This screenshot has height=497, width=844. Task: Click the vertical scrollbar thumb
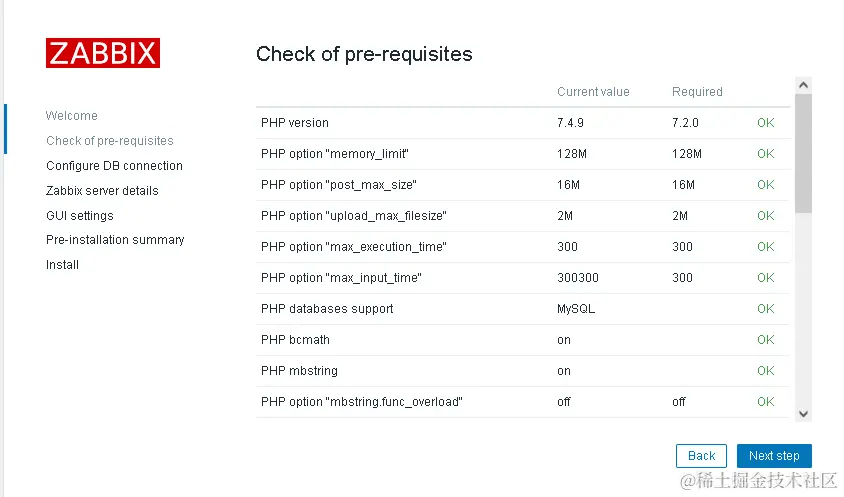tap(804, 155)
